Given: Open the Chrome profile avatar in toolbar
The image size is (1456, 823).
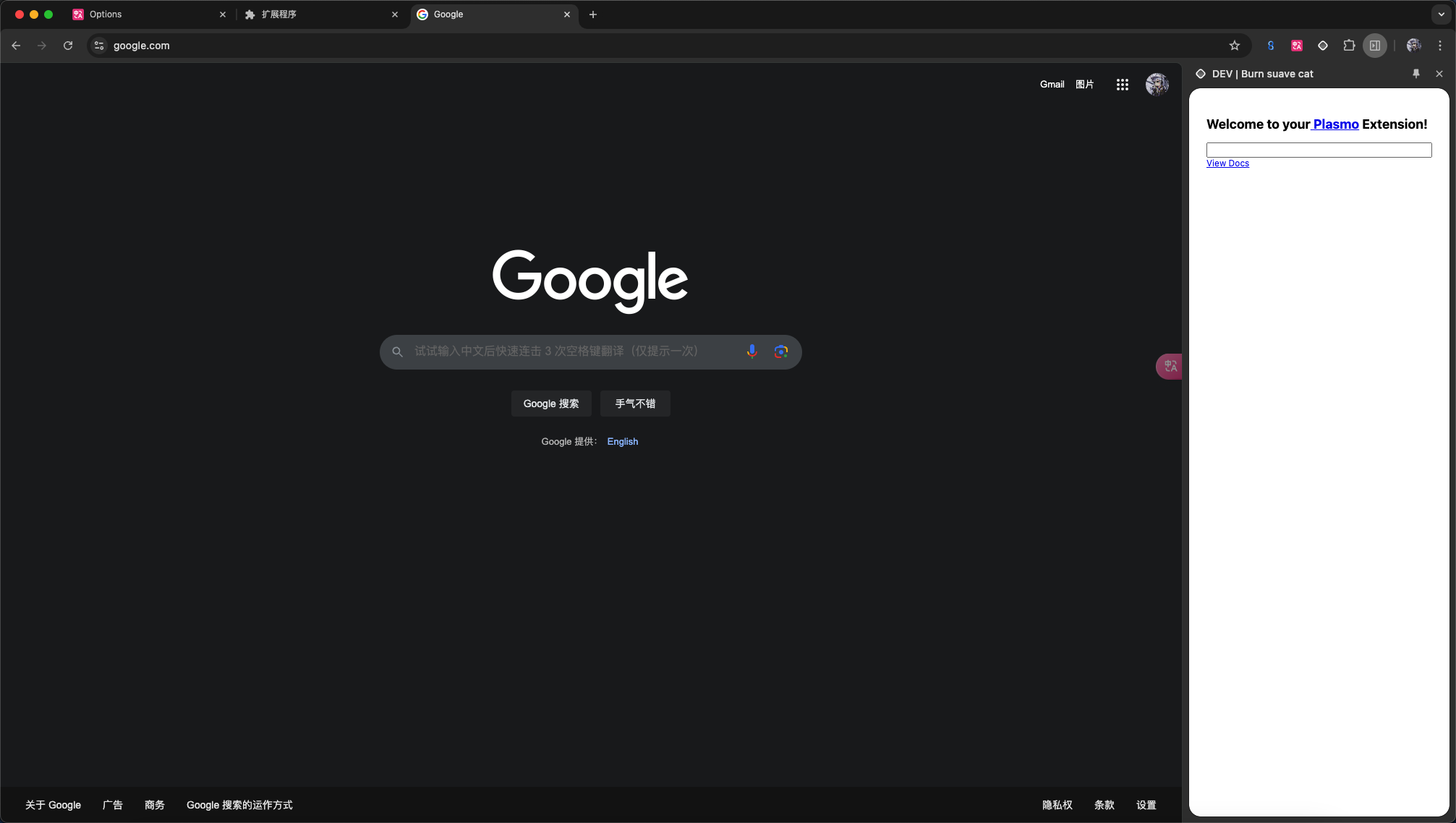Looking at the screenshot, I should point(1414,46).
